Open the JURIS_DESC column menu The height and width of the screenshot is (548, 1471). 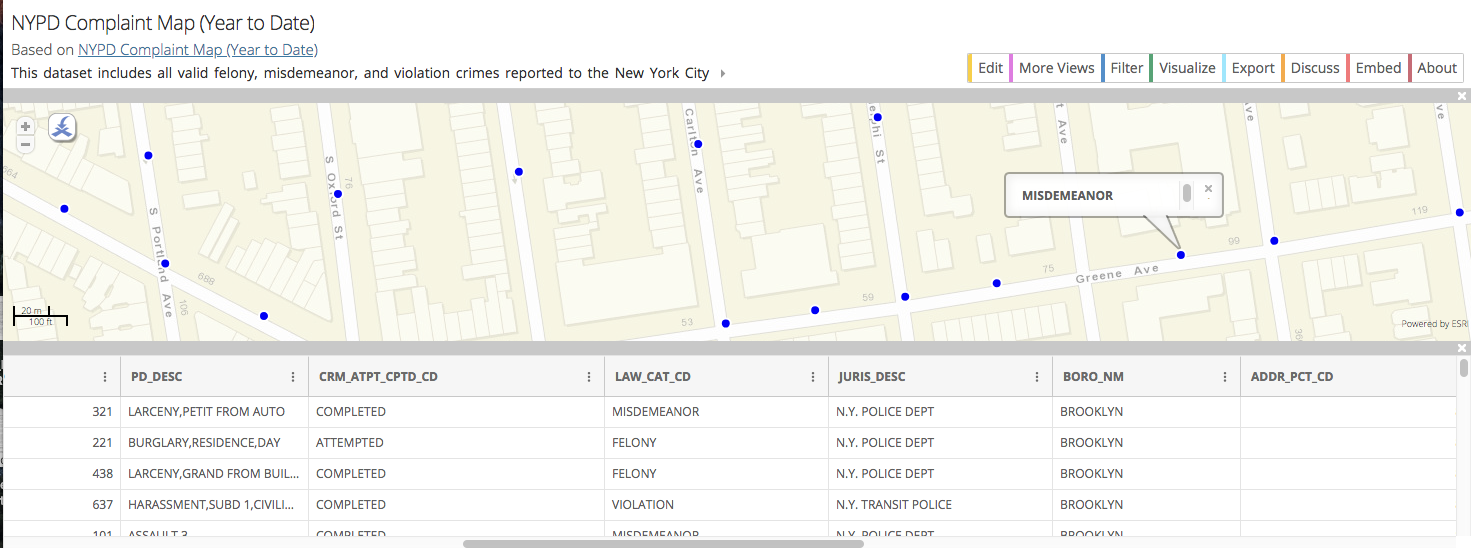click(x=1037, y=377)
